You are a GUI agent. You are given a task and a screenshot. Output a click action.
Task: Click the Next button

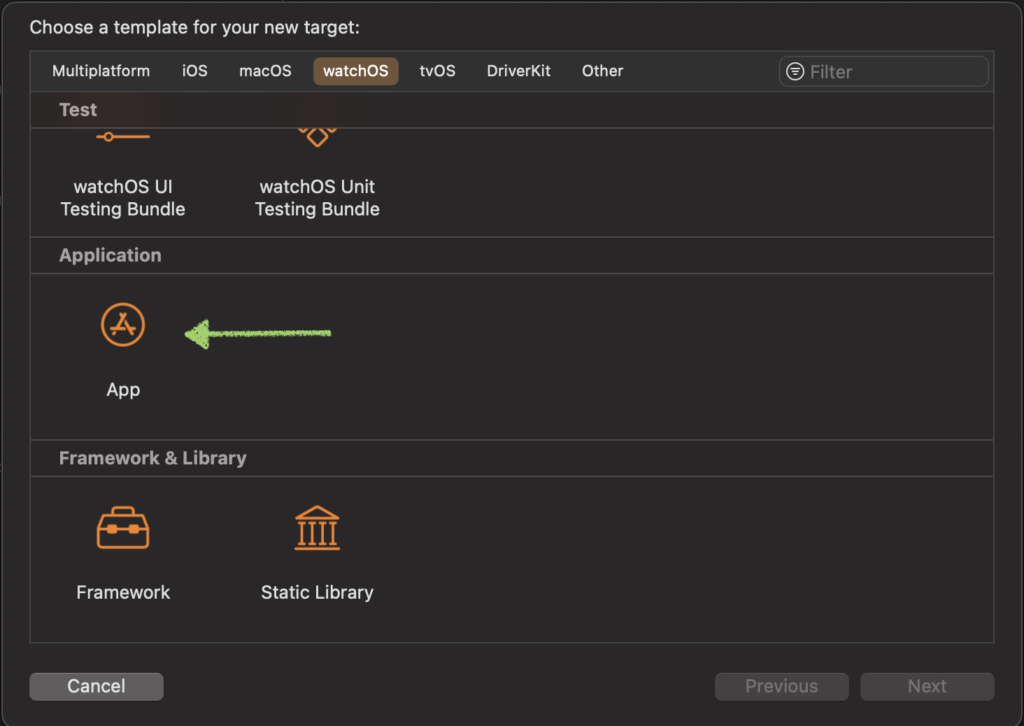pos(926,686)
